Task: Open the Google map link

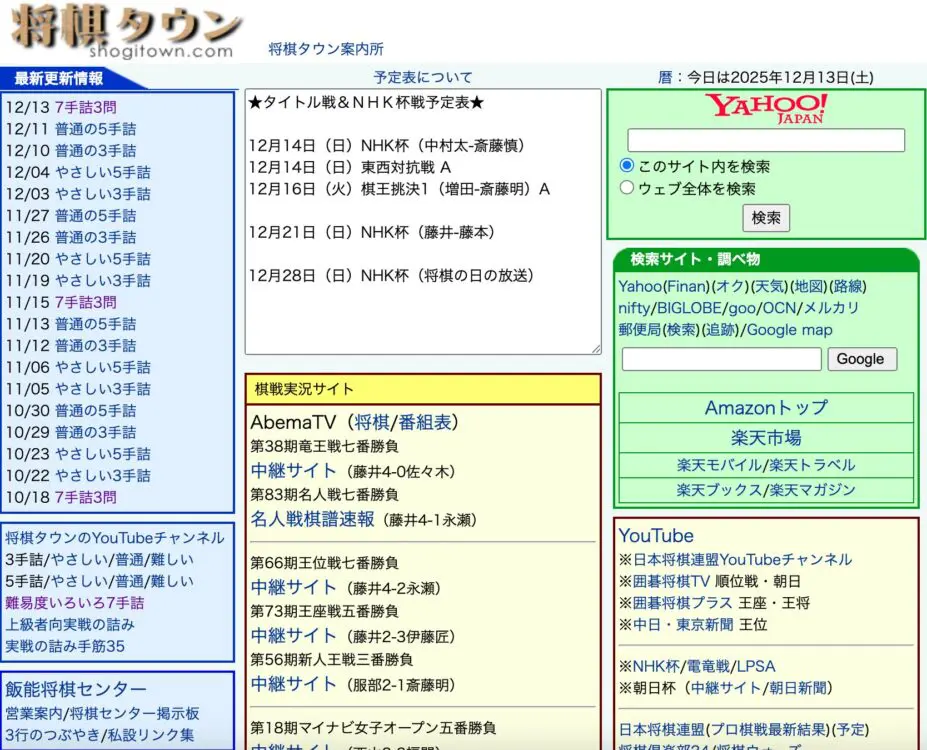Action: (x=790, y=330)
